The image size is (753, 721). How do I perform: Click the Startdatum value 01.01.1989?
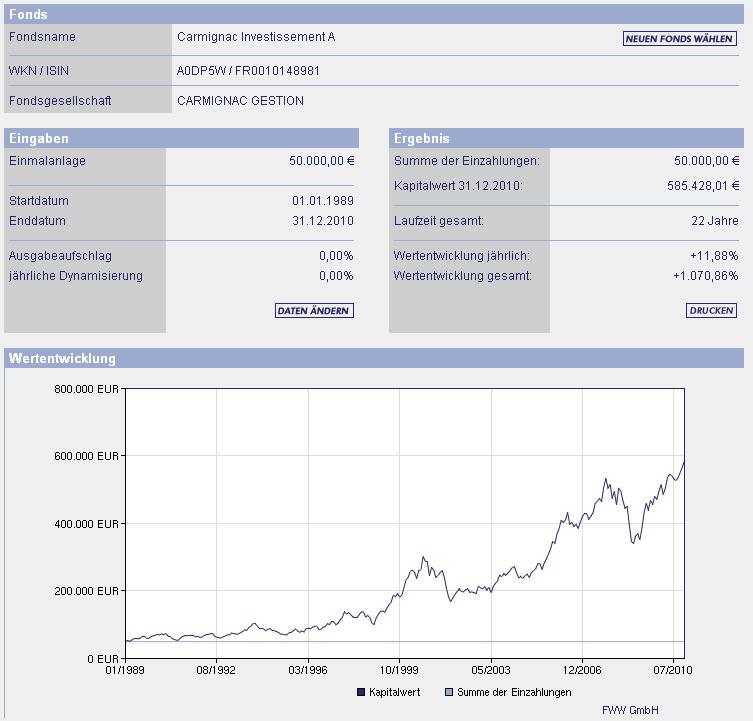(323, 200)
